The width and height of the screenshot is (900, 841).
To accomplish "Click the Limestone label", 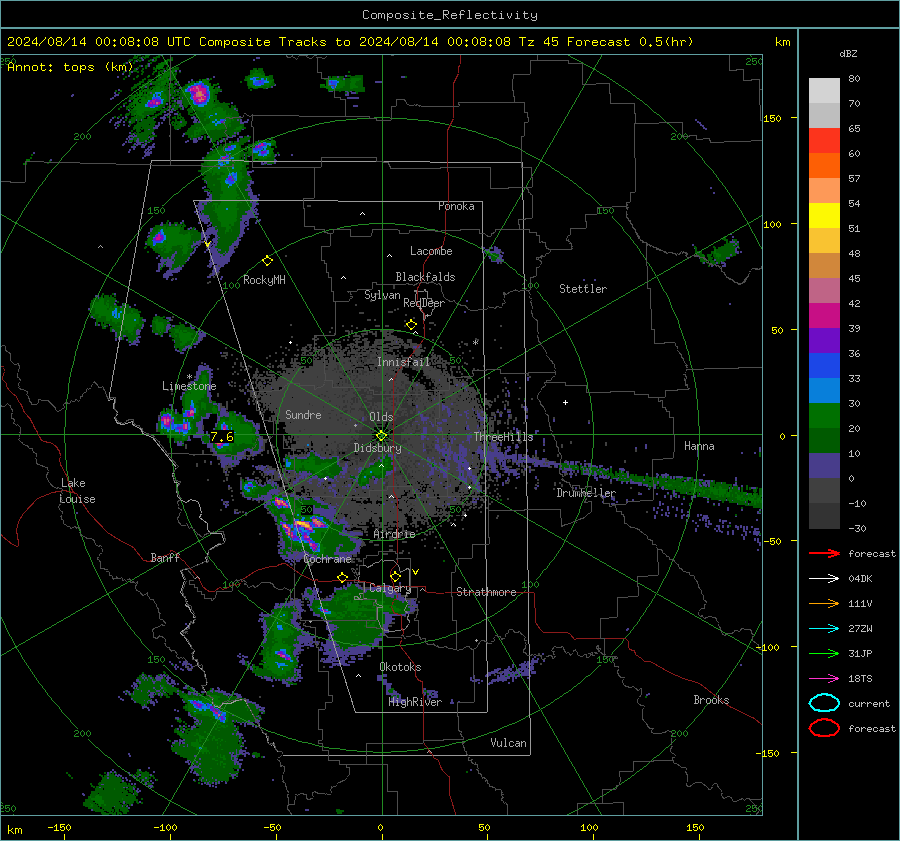I will [x=189, y=386].
